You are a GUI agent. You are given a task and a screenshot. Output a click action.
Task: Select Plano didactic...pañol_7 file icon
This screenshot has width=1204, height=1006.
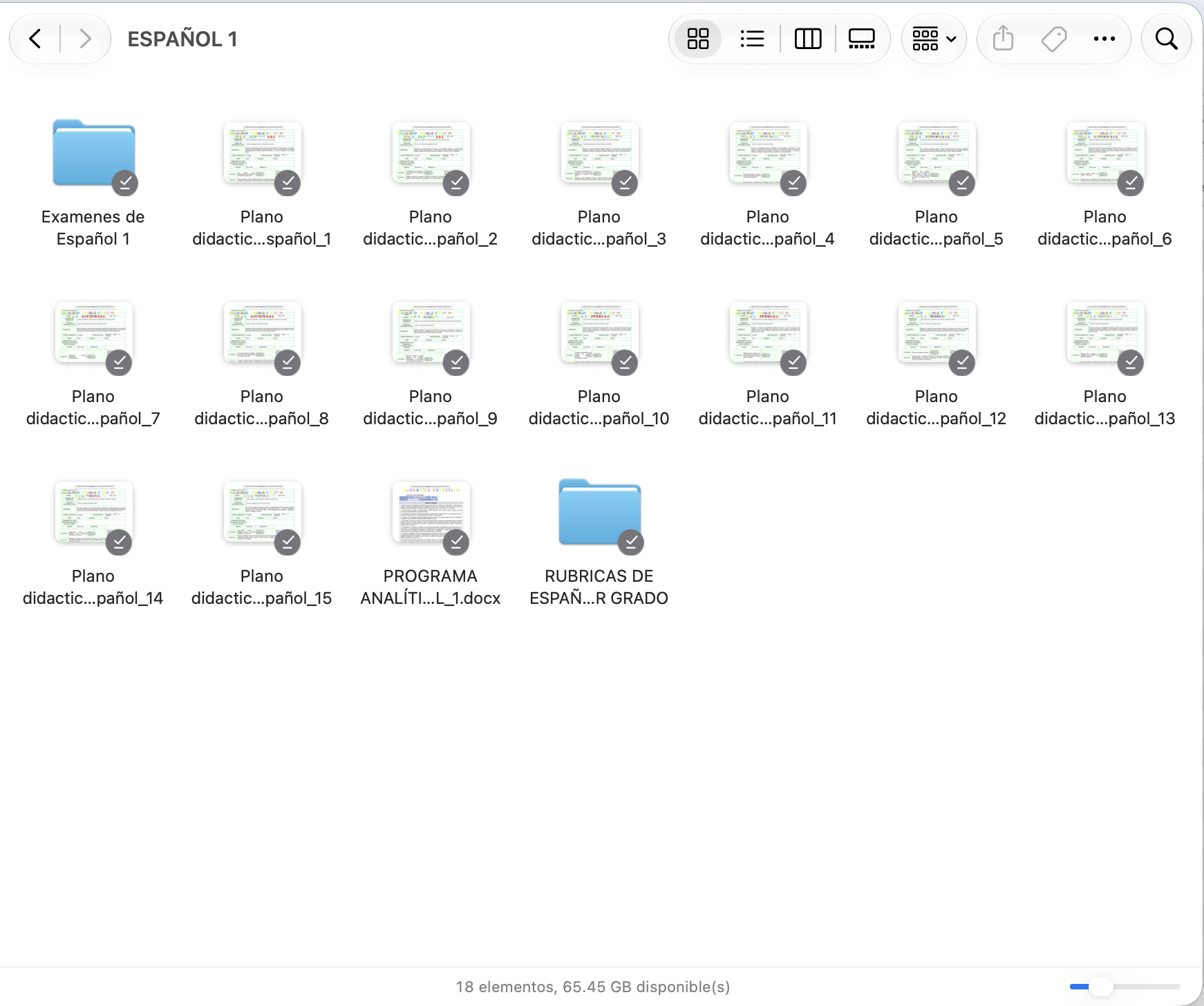pos(93,332)
